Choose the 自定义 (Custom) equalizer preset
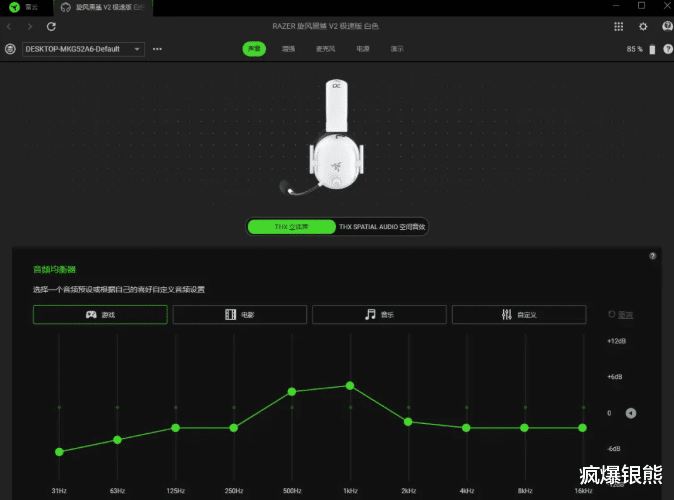674x500 pixels. (519, 315)
